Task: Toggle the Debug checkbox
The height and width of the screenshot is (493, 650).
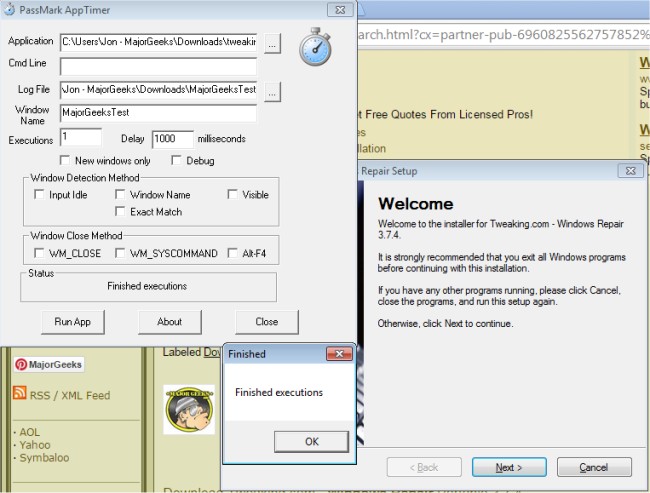Action: pyautogui.click(x=176, y=160)
